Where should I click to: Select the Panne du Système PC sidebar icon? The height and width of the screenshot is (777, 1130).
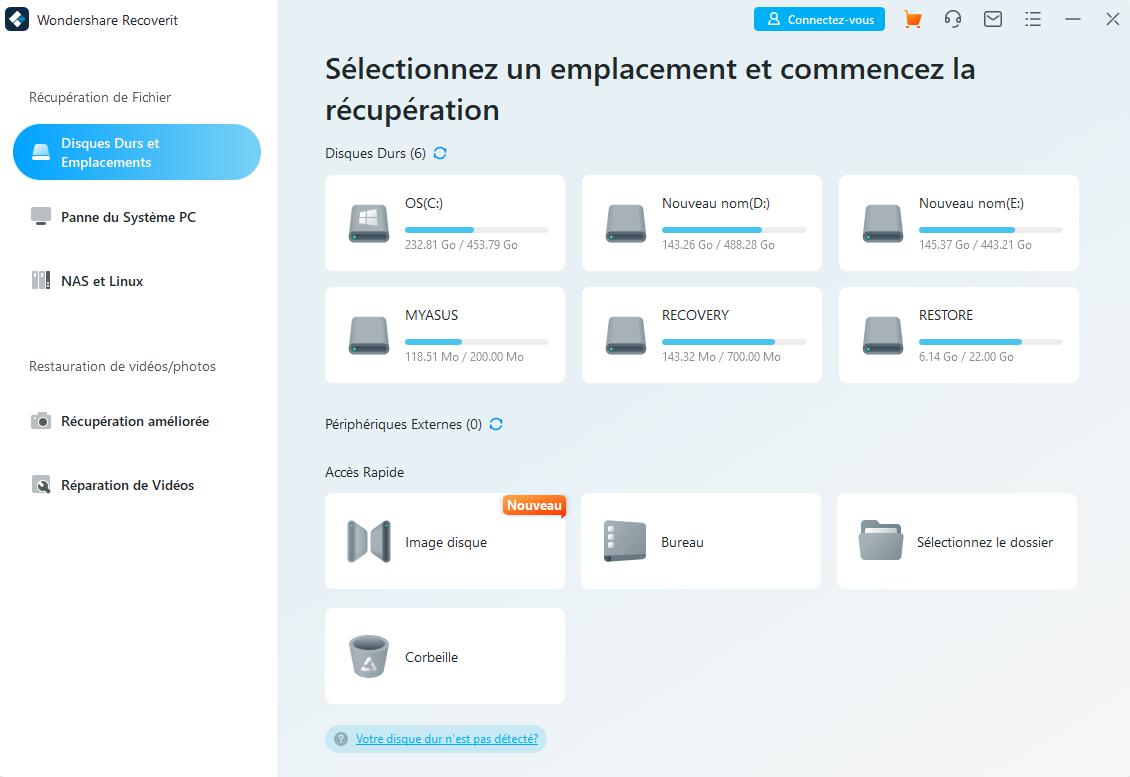41,217
